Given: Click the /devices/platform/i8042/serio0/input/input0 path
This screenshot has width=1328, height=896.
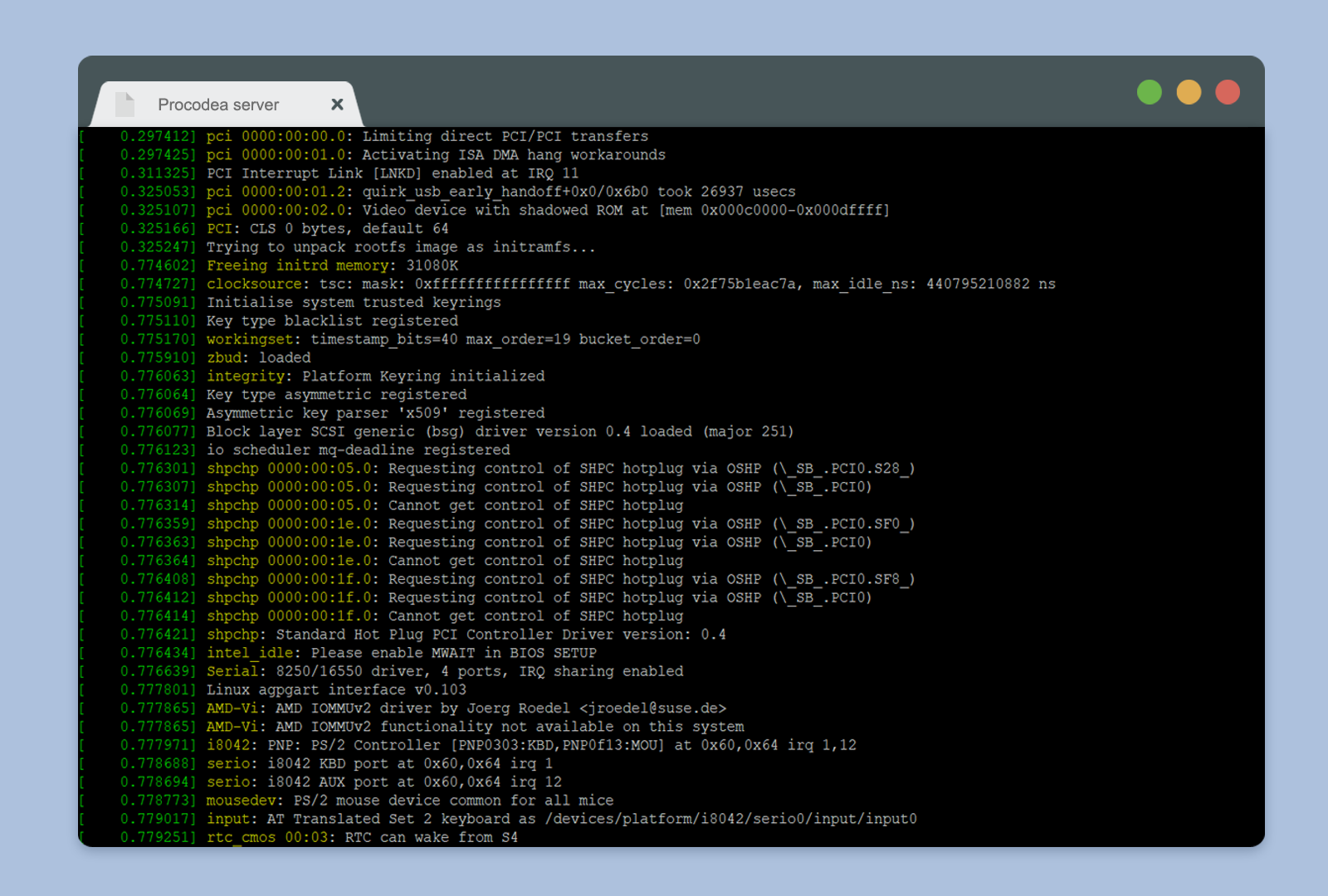Looking at the screenshot, I should tap(730, 819).
